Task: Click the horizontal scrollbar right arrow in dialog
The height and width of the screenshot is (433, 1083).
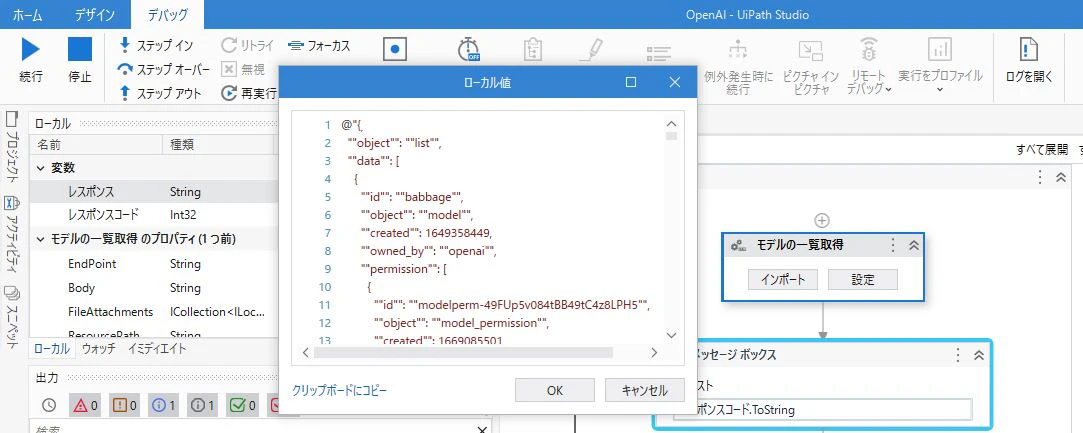Action: 653,352
